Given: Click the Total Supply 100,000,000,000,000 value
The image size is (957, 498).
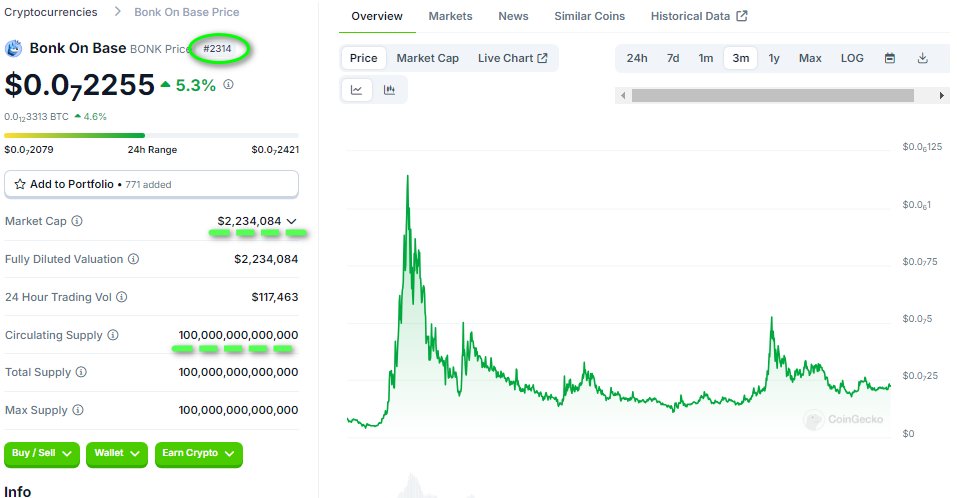Looking at the screenshot, I should (238, 372).
